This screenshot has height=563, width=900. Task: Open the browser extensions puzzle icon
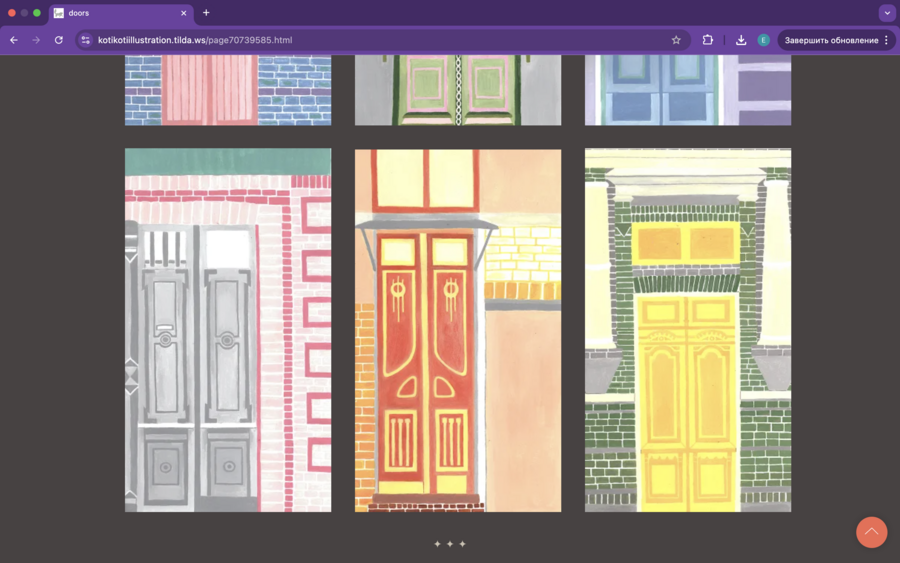coord(708,40)
